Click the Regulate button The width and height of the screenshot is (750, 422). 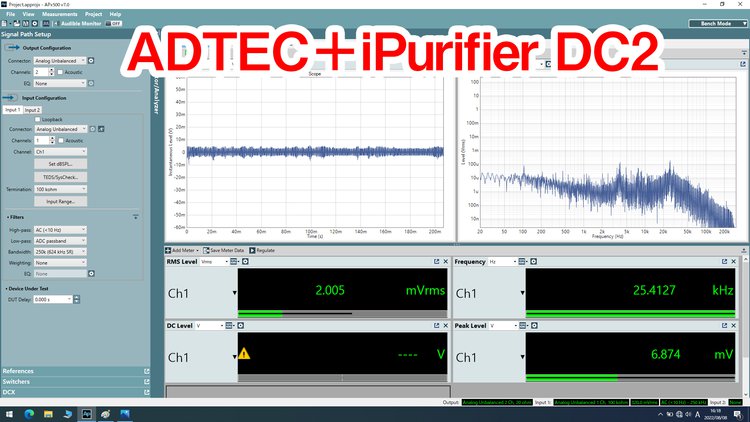tap(262, 250)
